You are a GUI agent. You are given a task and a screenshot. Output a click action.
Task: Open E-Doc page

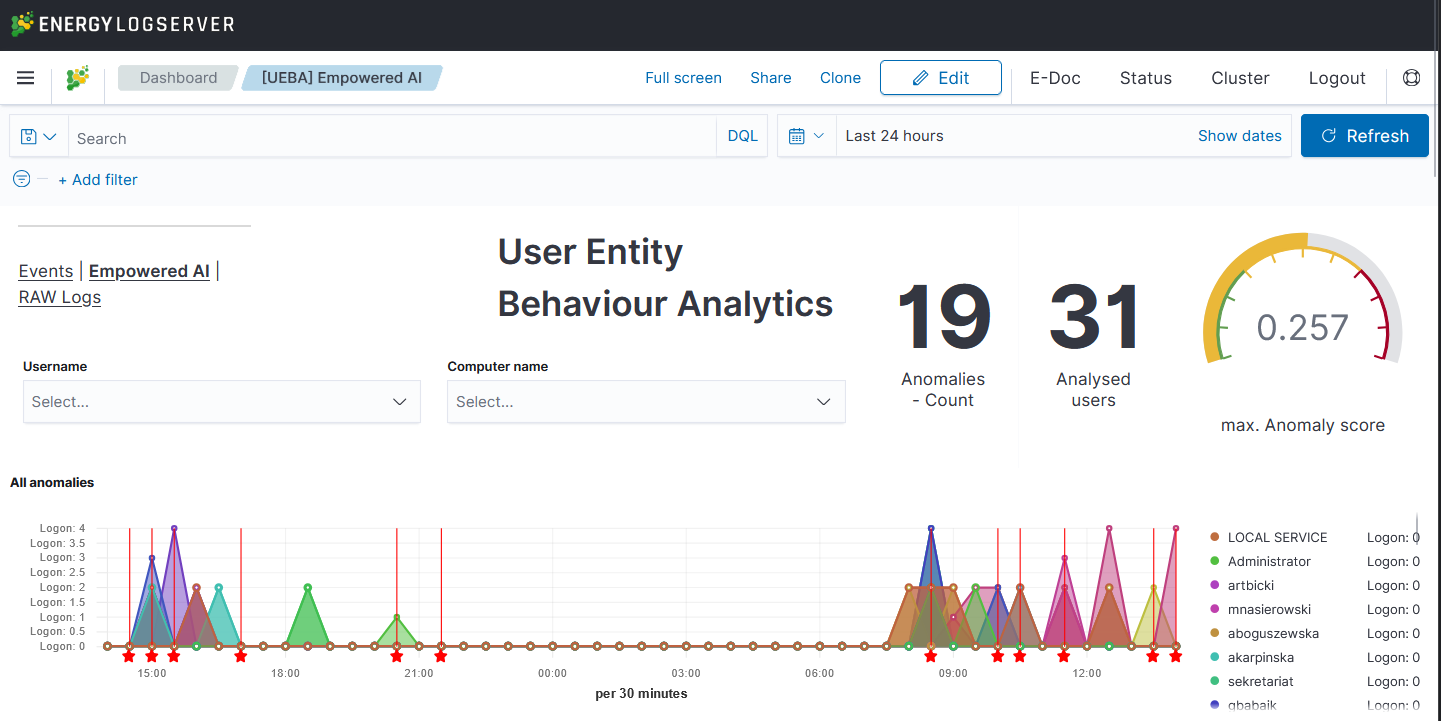[1055, 78]
